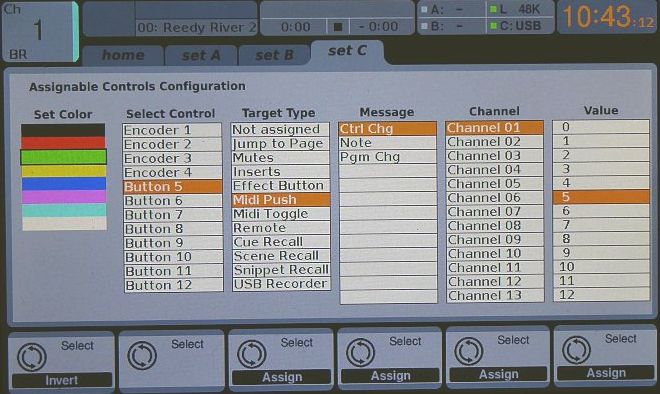Select Button 8 in the control list
The image size is (660, 394).
[173, 229]
